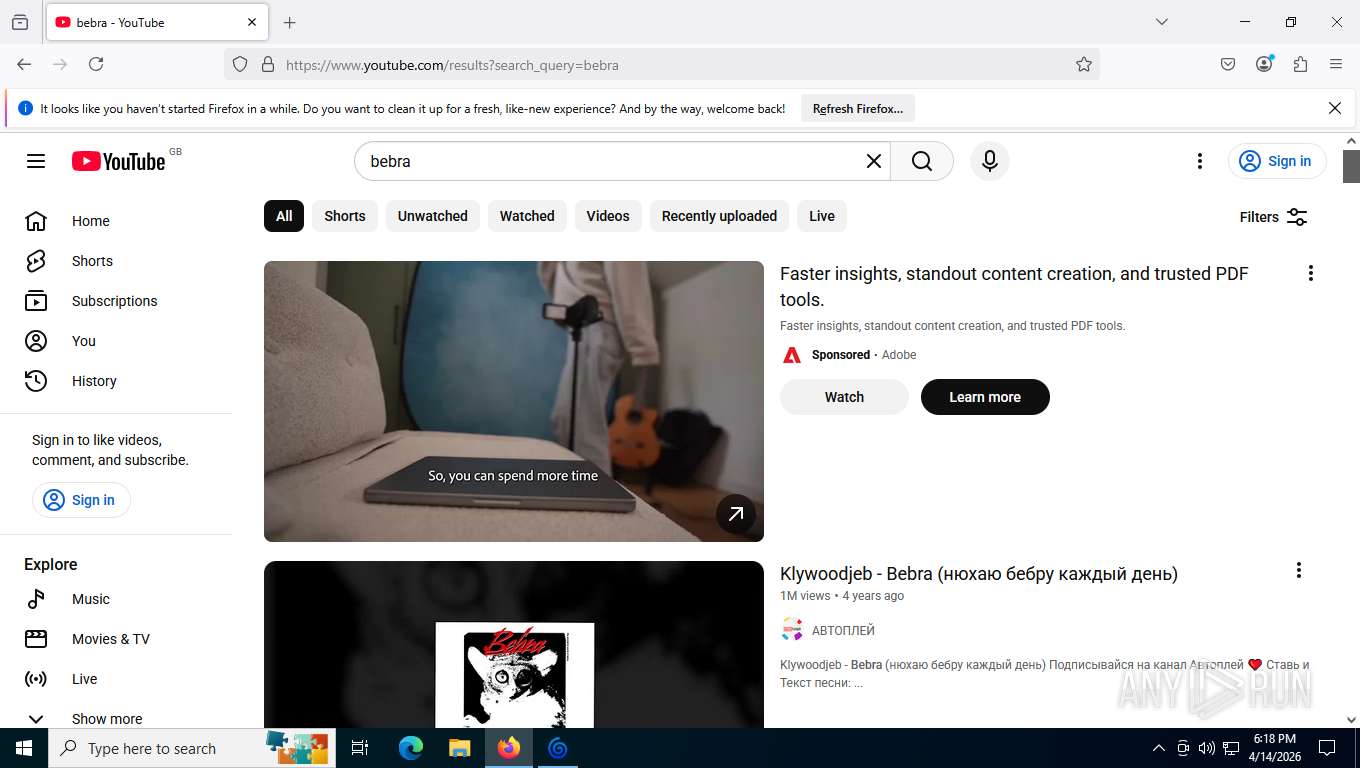1360x768 pixels.
Task: Bookmark this page with star
Action: point(1084,64)
